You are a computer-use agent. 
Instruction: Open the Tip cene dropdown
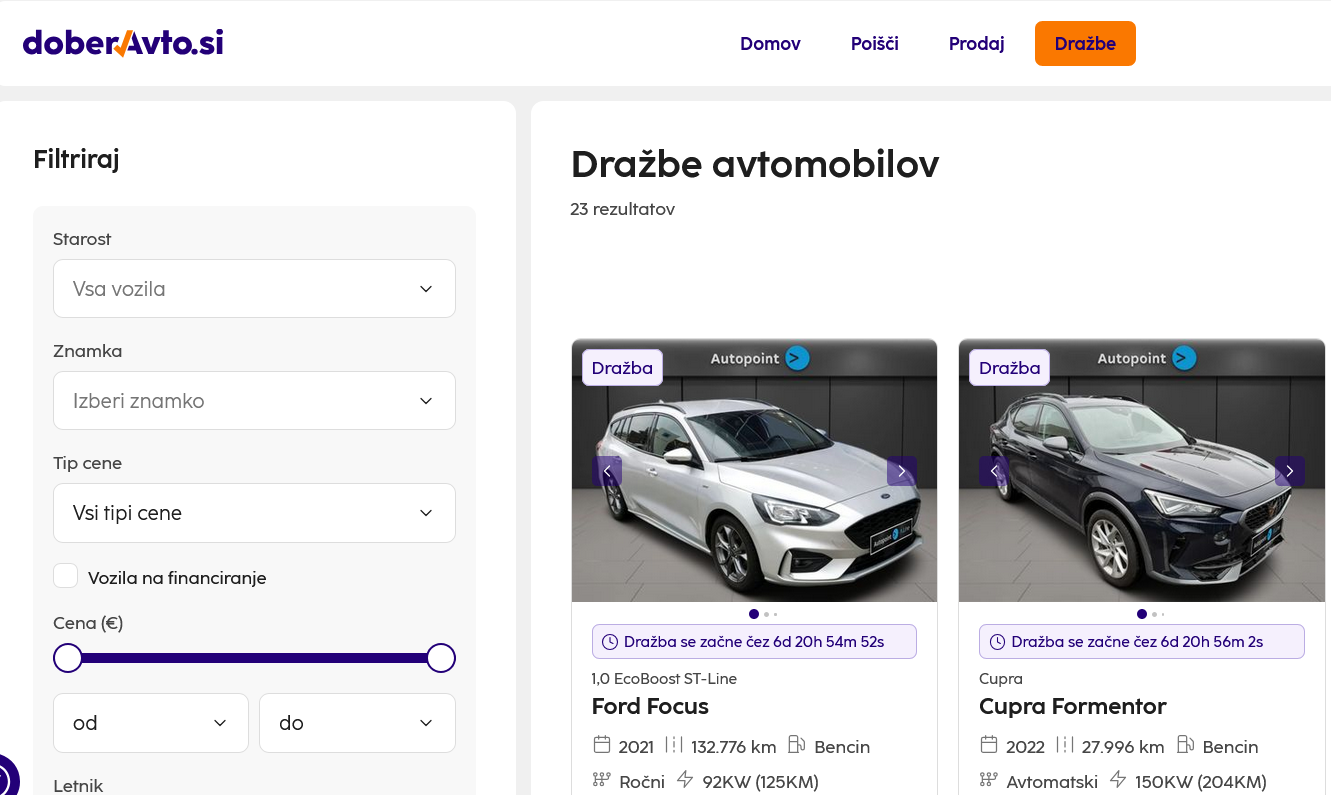pos(254,513)
